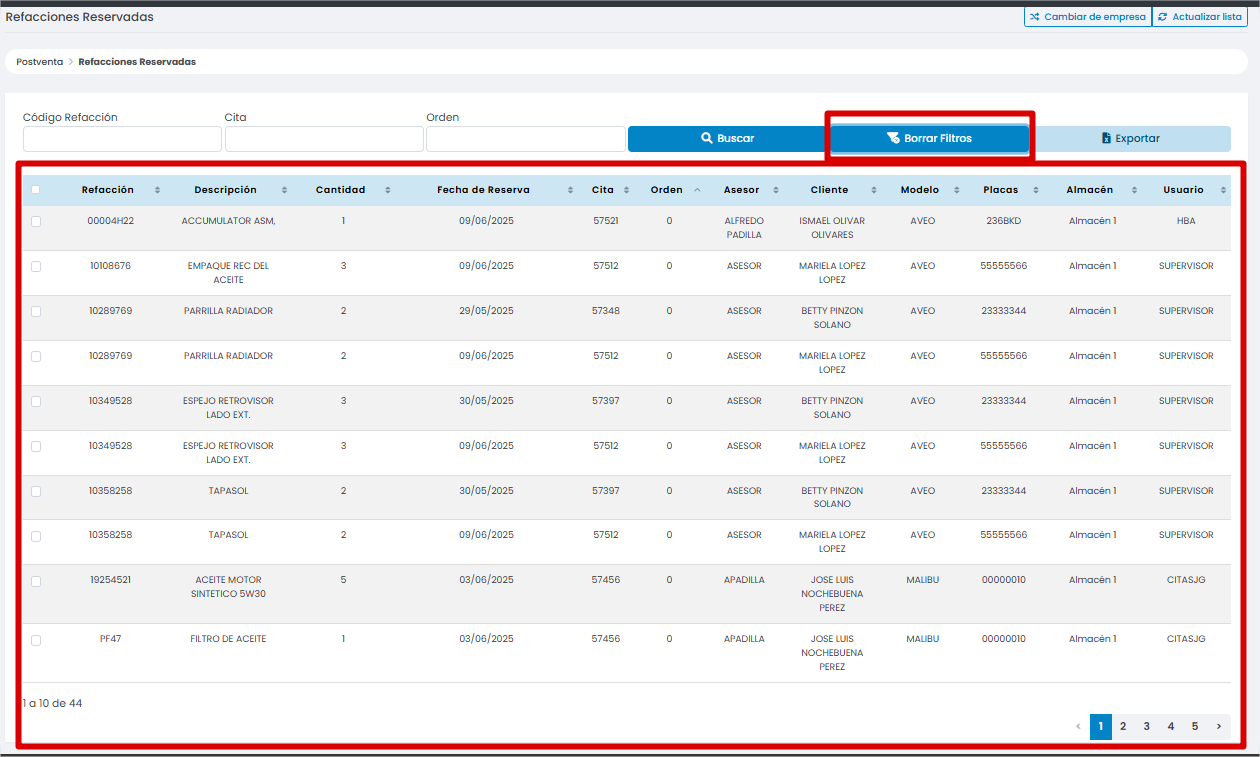Click cell 'ACCUMULATOR ASM,'
Screen dimensions: 1260x757
pyautogui.click(x=229, y=221)
